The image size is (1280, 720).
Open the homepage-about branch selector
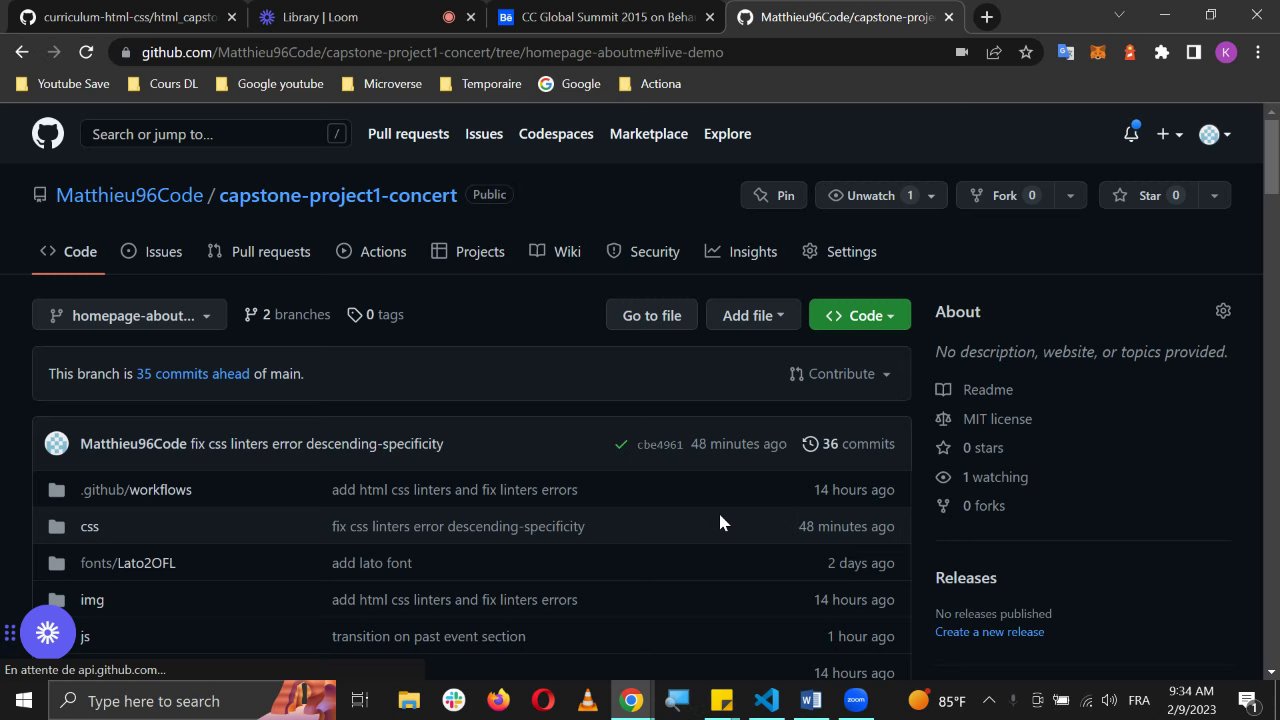point(129,315)
